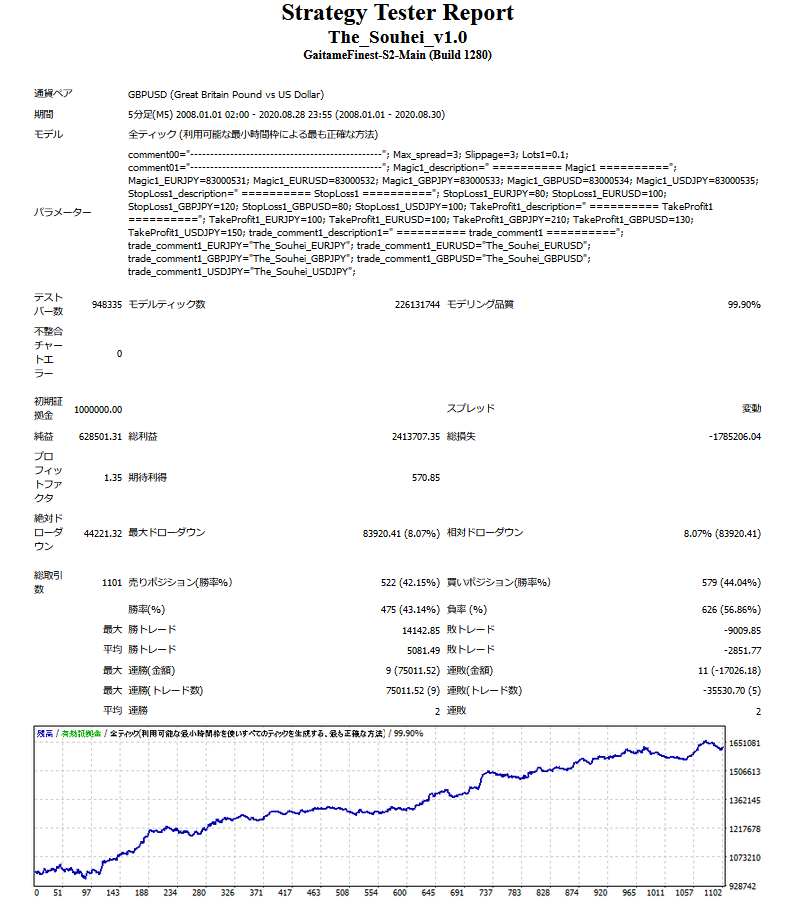Click the 相対ドローダウン label
The image size is (794, 904).
click(x=485, y=533)
